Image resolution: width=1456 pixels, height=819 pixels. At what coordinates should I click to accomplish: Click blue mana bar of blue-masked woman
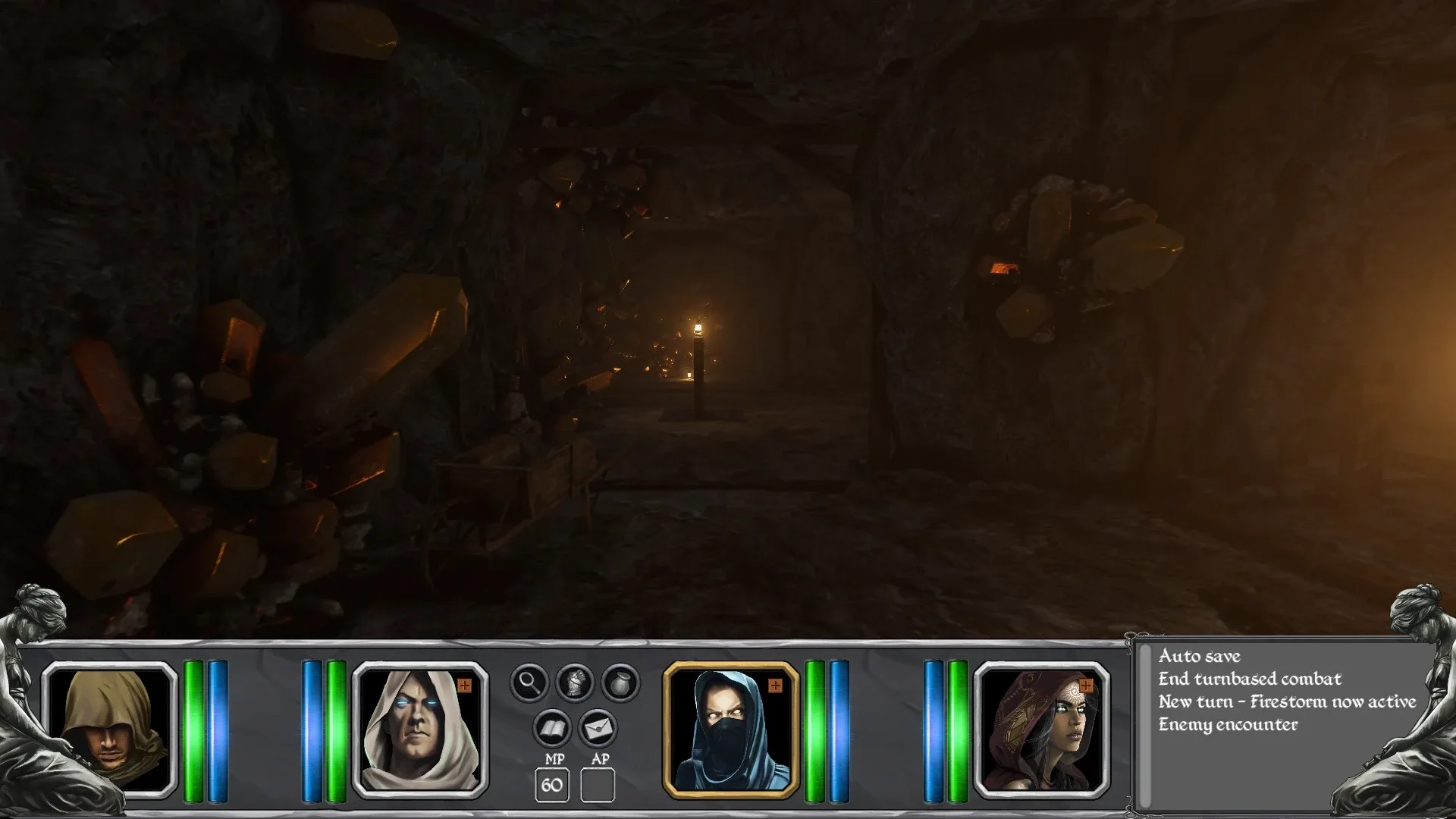point(839,730)
